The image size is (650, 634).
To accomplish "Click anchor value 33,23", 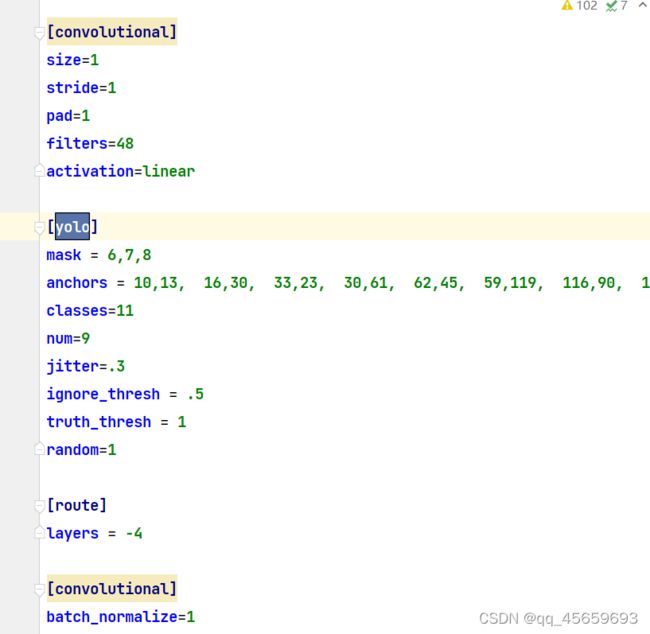I will point(295,283).
